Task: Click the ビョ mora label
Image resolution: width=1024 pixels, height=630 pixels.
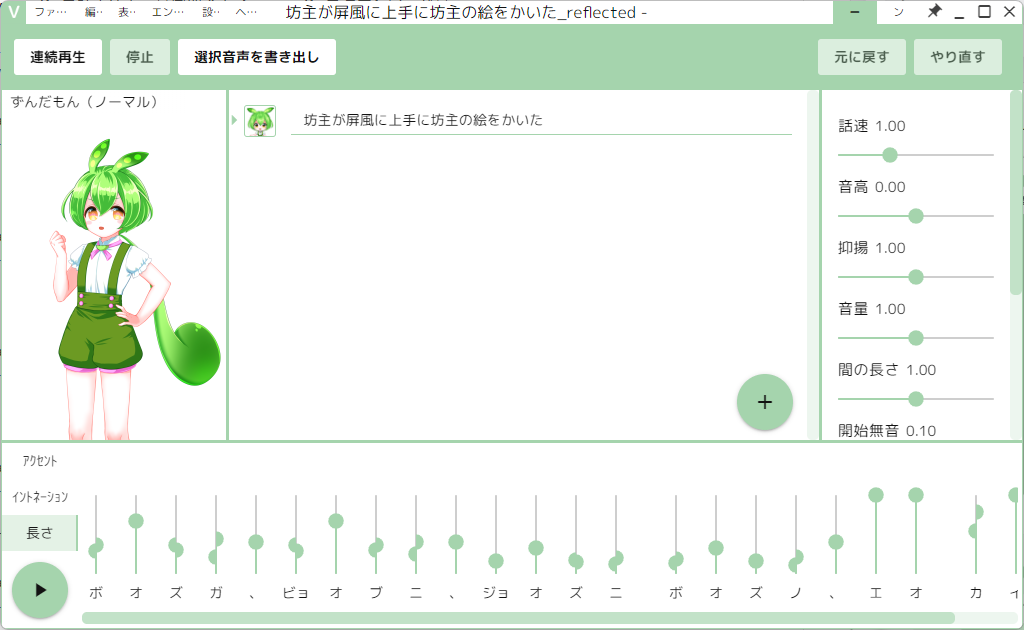Action: (x=296, y=593)
